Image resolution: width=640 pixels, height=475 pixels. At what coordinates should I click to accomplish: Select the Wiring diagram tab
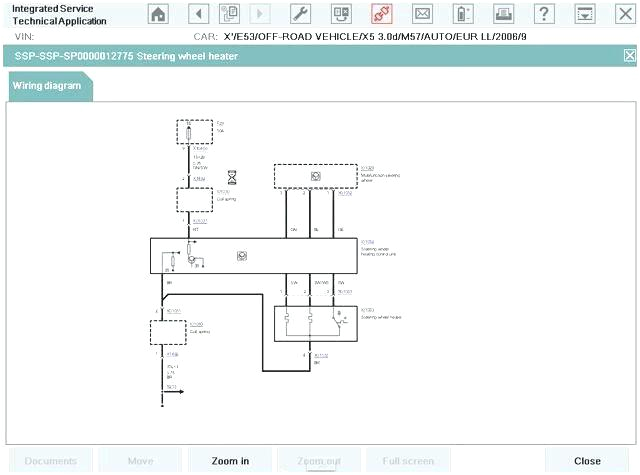pyautogui.click(x=48, y=86)
